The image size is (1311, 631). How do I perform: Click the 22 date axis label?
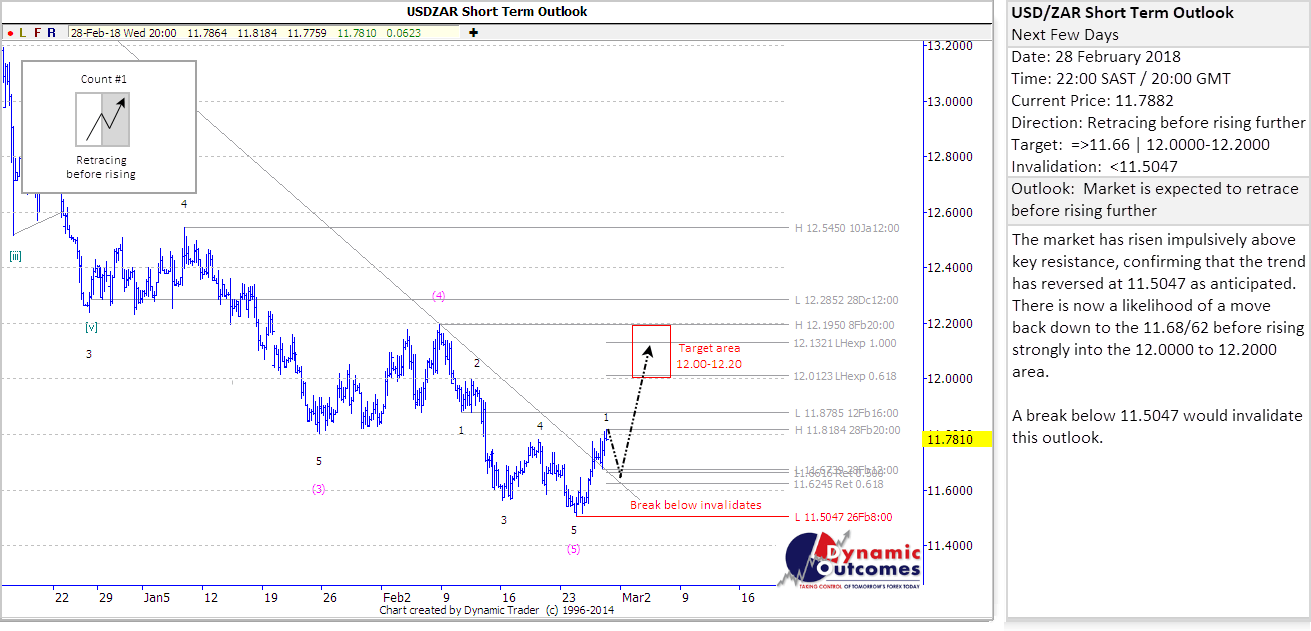coord(62,597)
